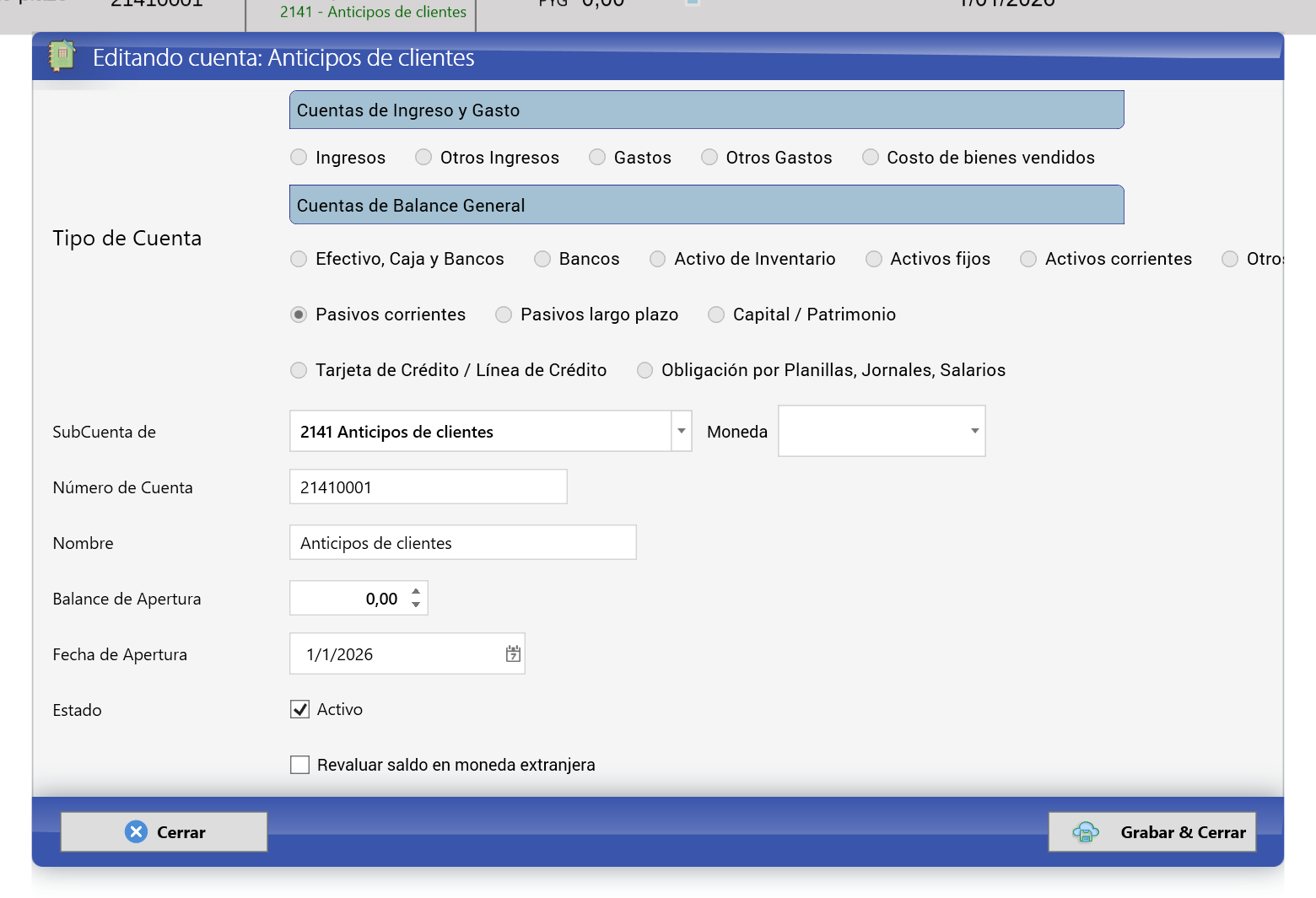Image resolution: width=1316 pixels, height=898 pixels.
Task: Click the Nombre text field
Action: pos(463,542)
